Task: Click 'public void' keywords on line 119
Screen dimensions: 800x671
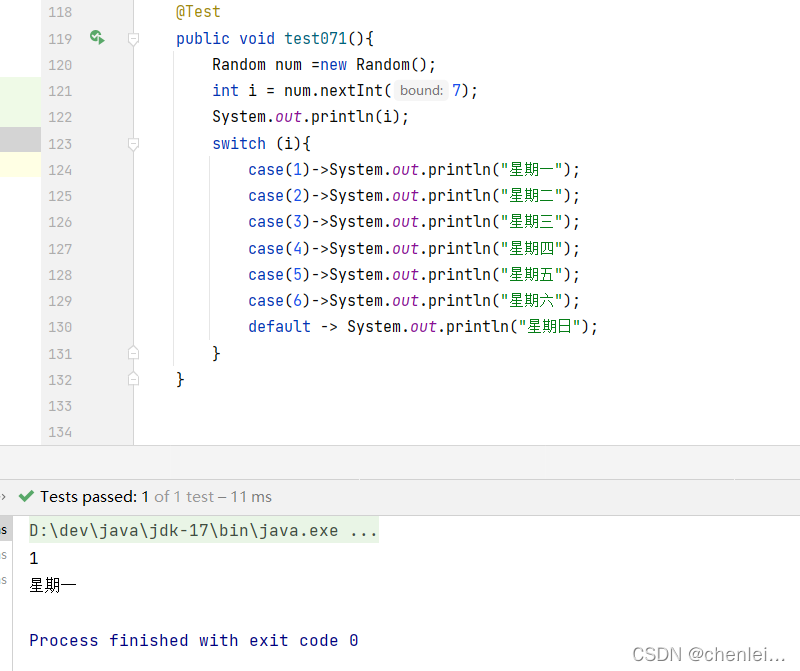Action: tap(226, 39)
